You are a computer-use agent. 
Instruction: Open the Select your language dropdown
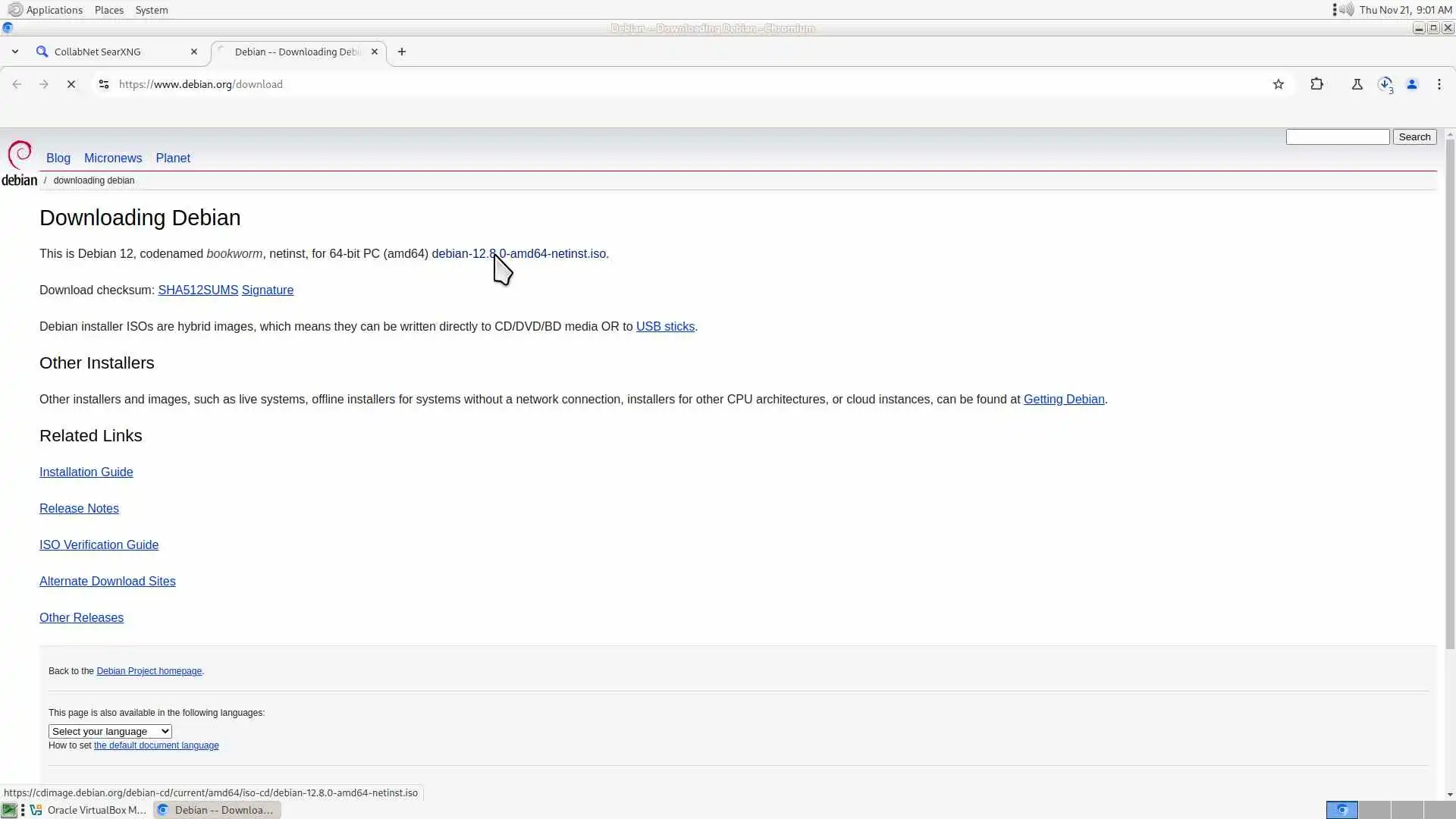pyautogui.click(x=110, y=731)
